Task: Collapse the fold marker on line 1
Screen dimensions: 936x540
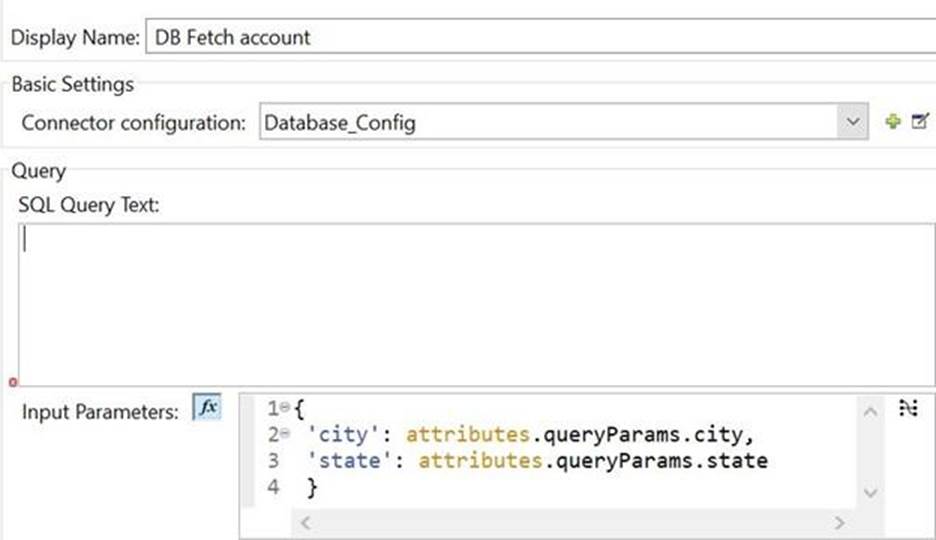Action: 285,408
